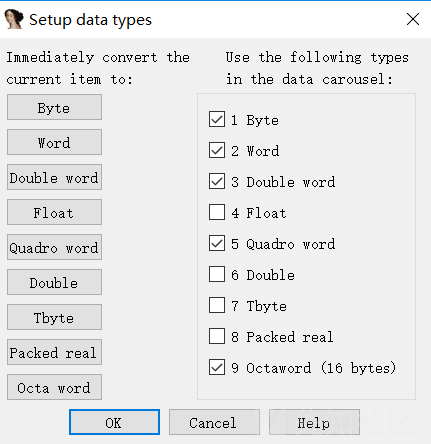Image resolution: width=431 pixels, height=444 pixels.
Task: Uncheck the 1 Byte carousel checkbox
Action: tap(217, 119)
